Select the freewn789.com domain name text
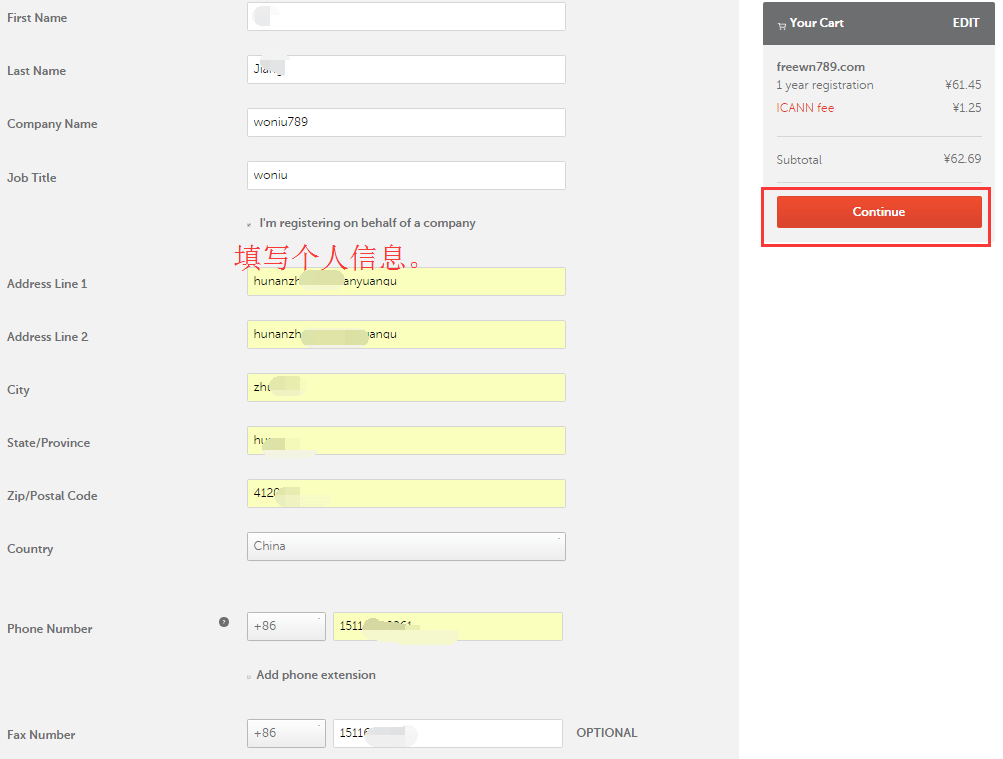The height and width of the screenshot is (759, 1003). (x=819, y=66)
